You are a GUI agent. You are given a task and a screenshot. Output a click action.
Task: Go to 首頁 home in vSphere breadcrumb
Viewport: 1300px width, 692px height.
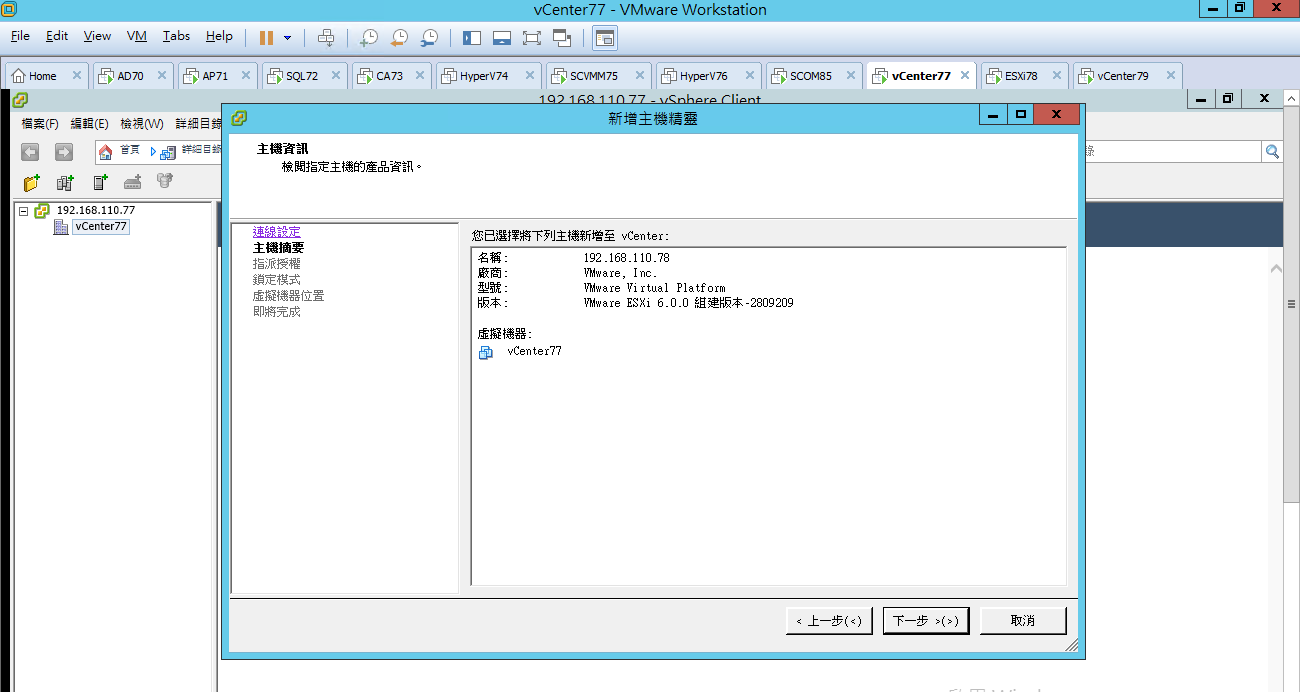pyautogui.click(x=119, y=151)
